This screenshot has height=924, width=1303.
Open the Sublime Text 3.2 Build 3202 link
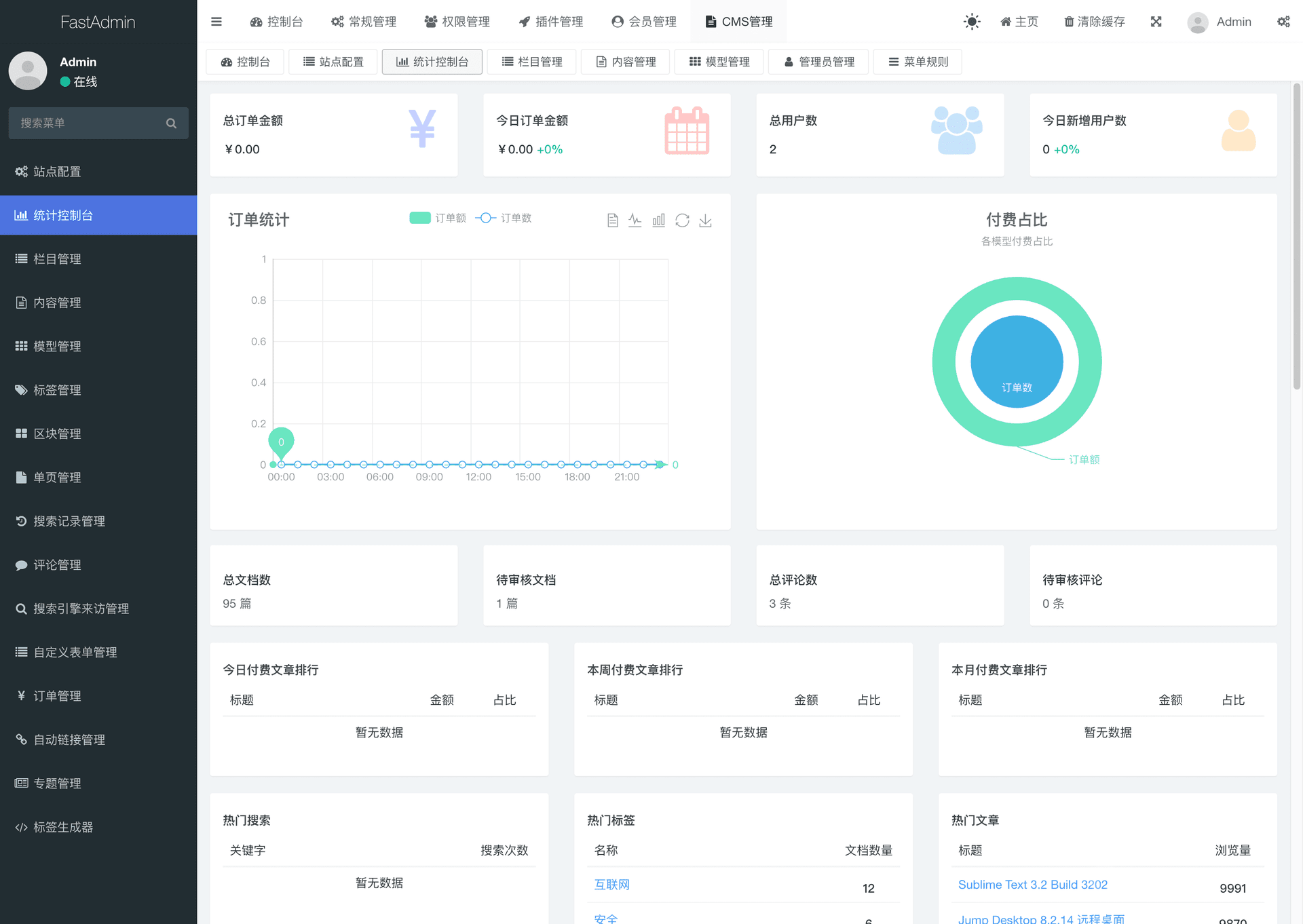point(1032,885)
